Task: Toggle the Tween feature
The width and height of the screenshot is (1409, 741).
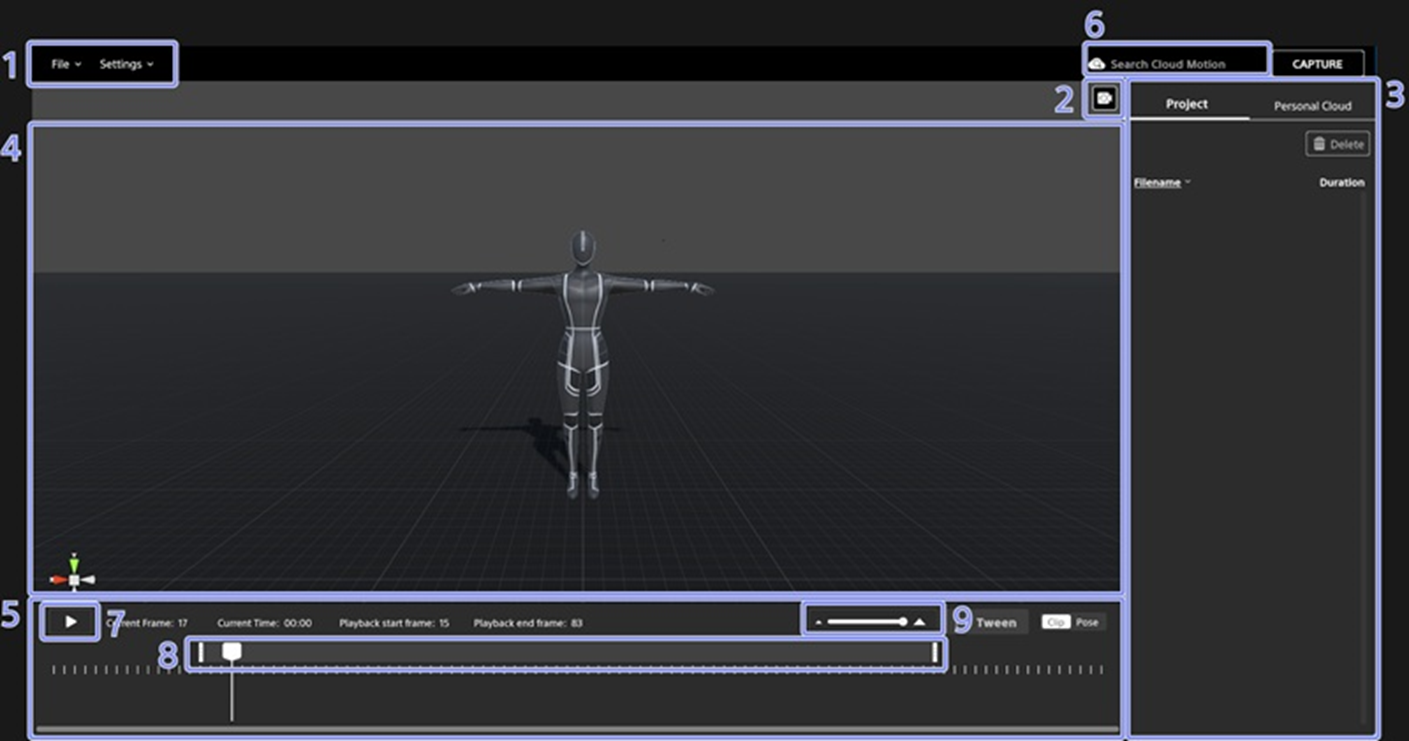Action: click(995, 622)
